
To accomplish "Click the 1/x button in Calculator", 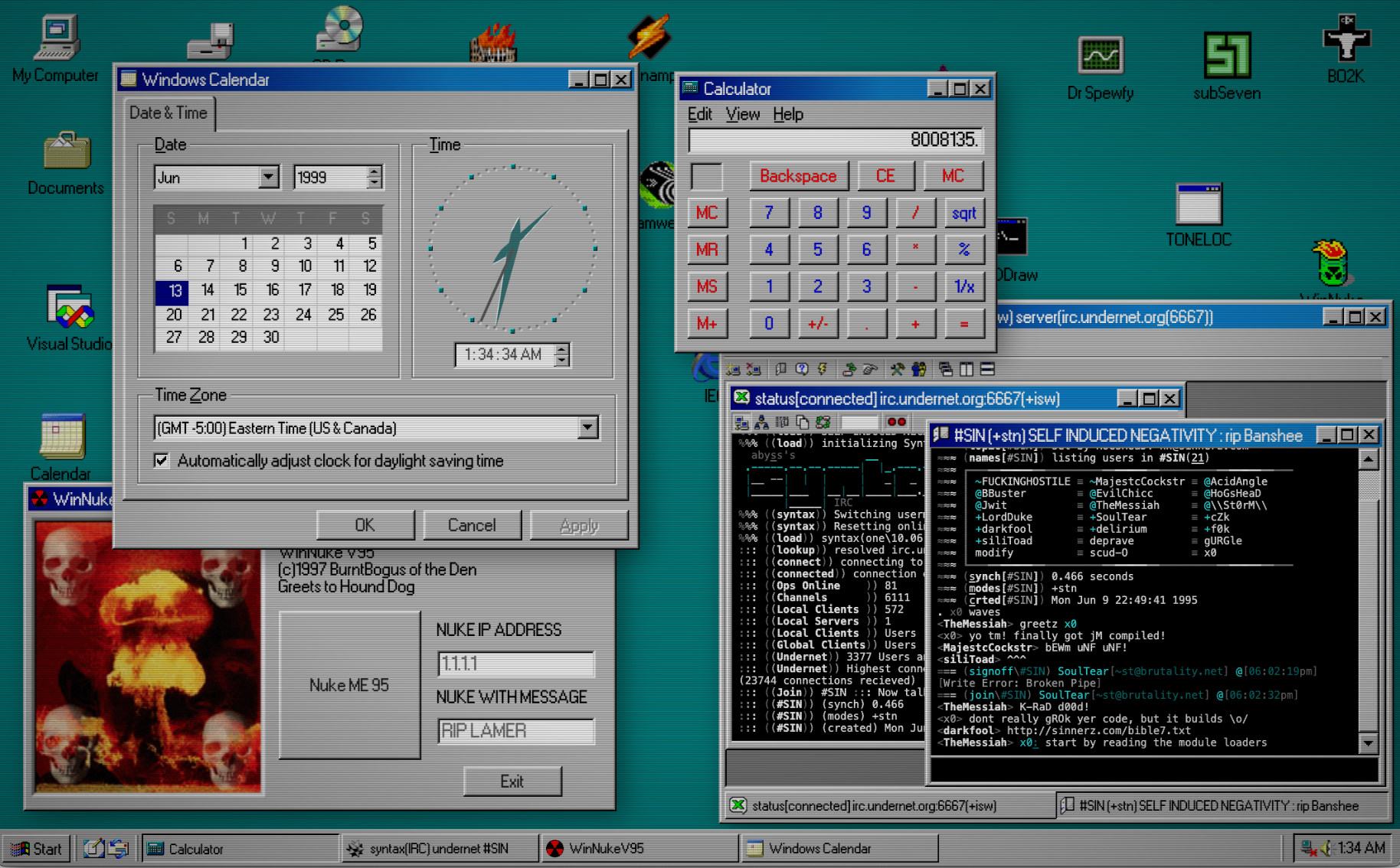I will (963, 287).
